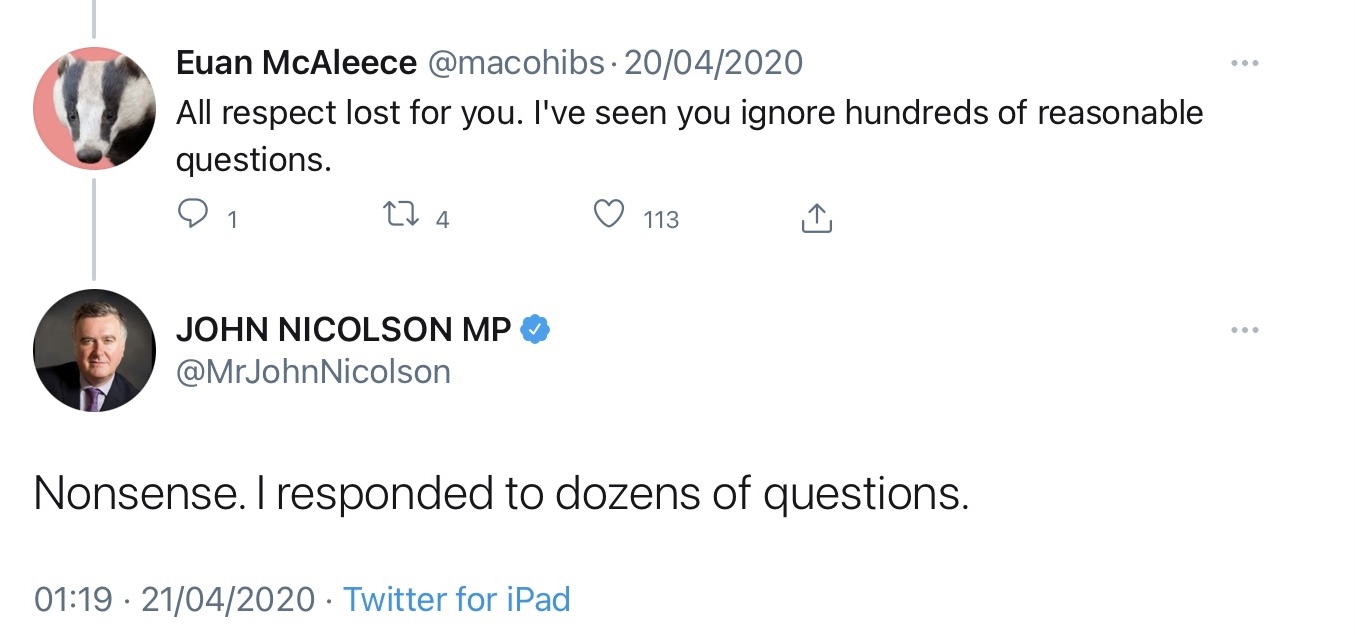The width and height of the screenshot is (1355, 635).
Task: Open more options for Euan's tweet
Action: [x=1245, y=63]
